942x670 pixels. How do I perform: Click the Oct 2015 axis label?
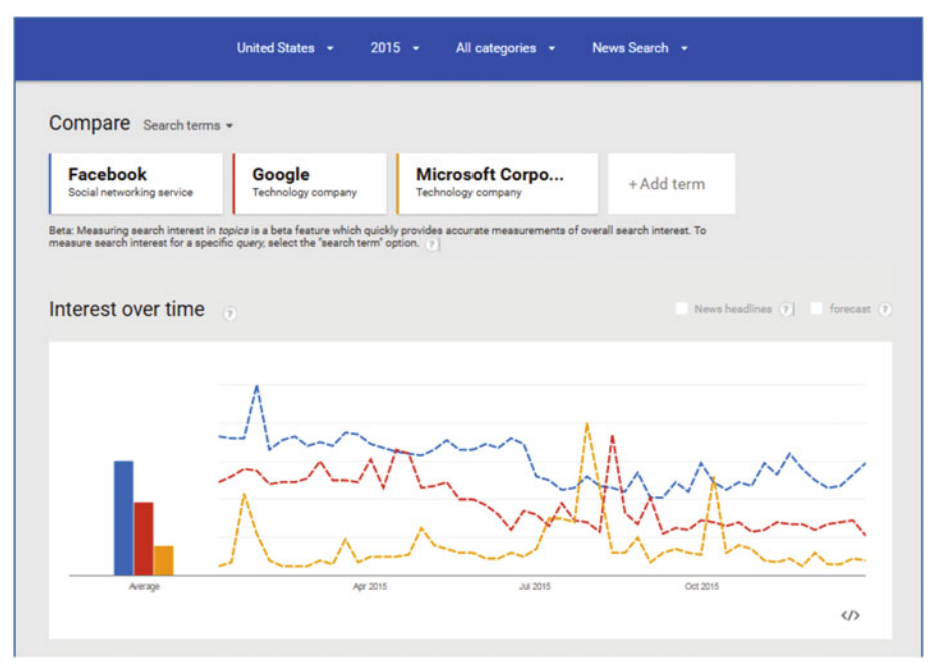point(702,586)
